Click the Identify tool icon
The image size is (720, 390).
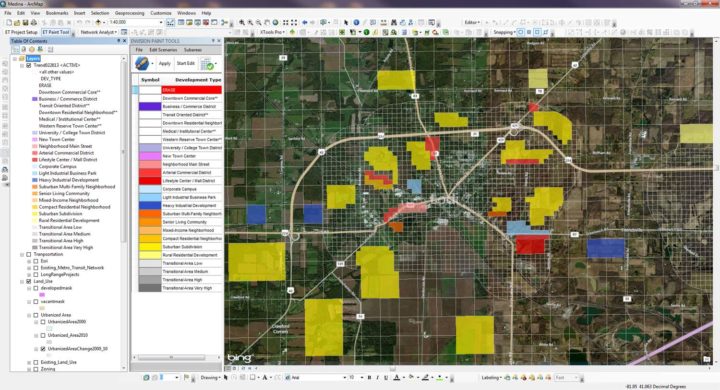[x=356, y=22]
